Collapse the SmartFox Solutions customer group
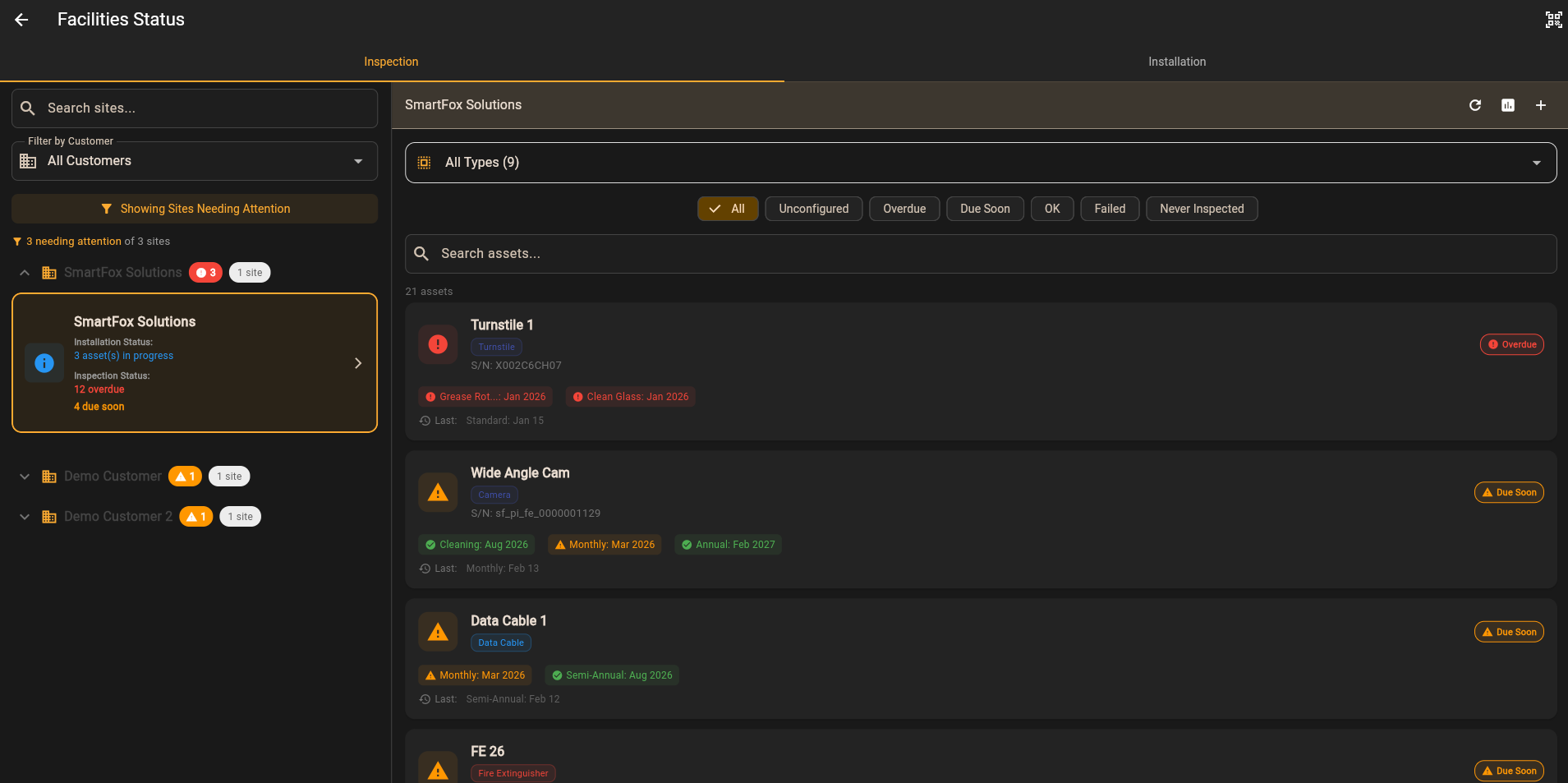Viewport: 1568px width, 783px height. [25, 273]
